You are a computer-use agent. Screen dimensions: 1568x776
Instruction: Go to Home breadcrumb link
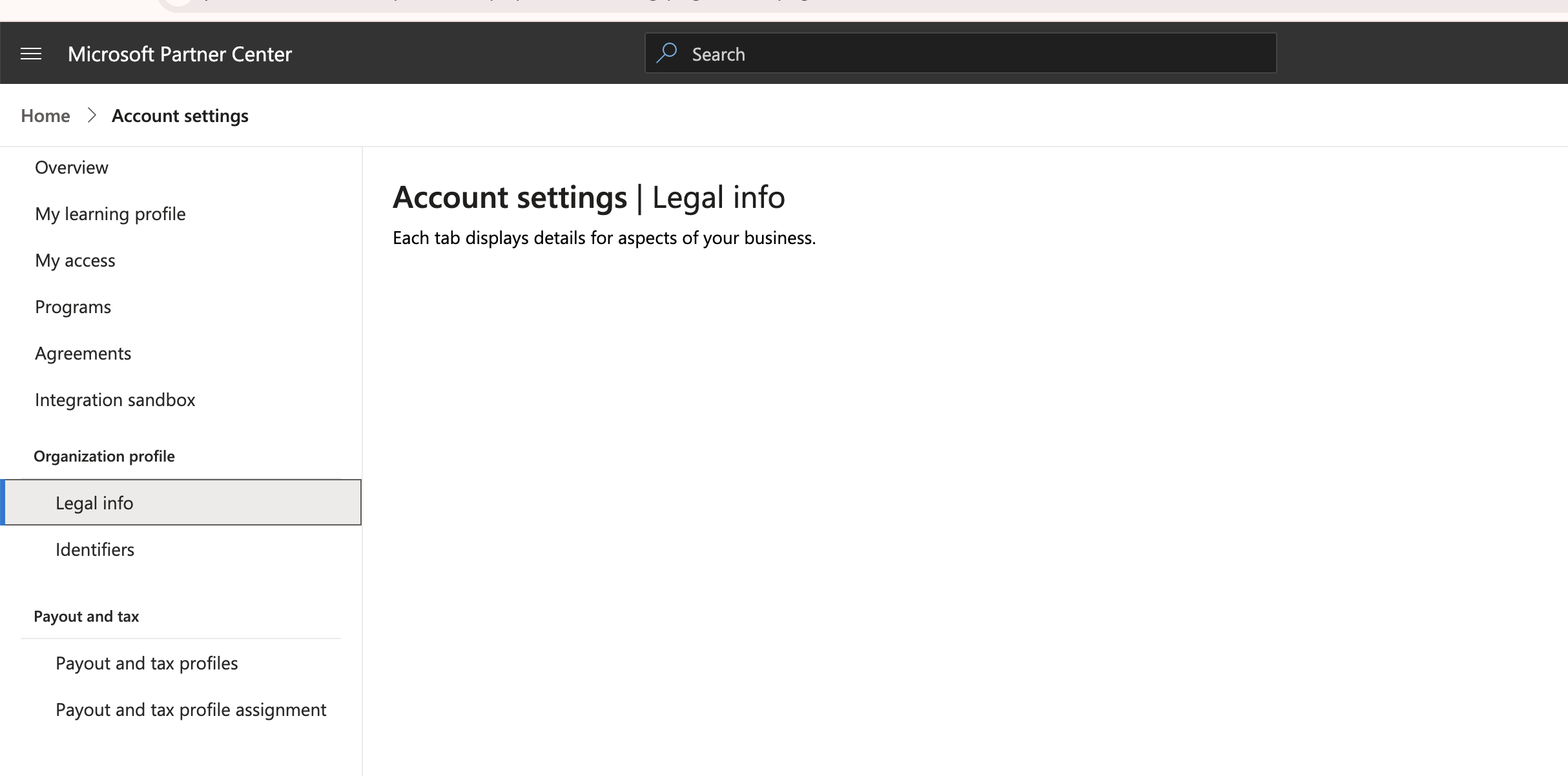(45, 116)
